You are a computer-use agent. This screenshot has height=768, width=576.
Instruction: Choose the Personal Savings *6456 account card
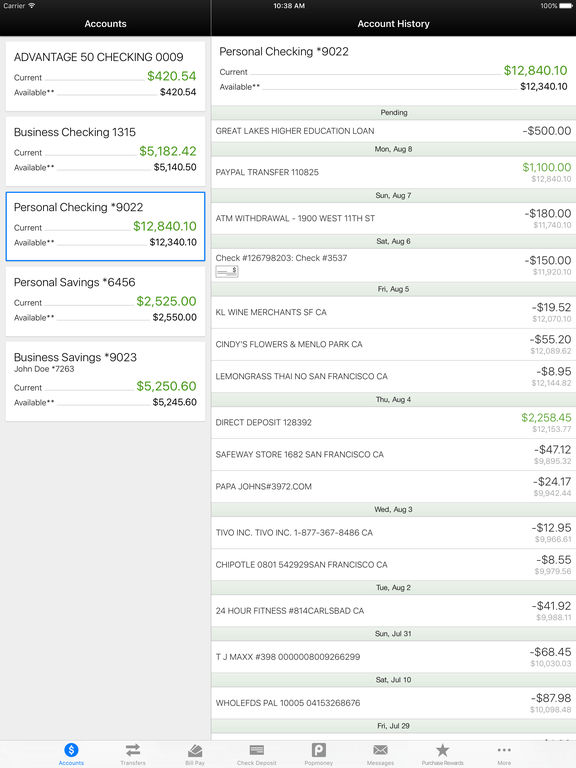click(105, 301)
